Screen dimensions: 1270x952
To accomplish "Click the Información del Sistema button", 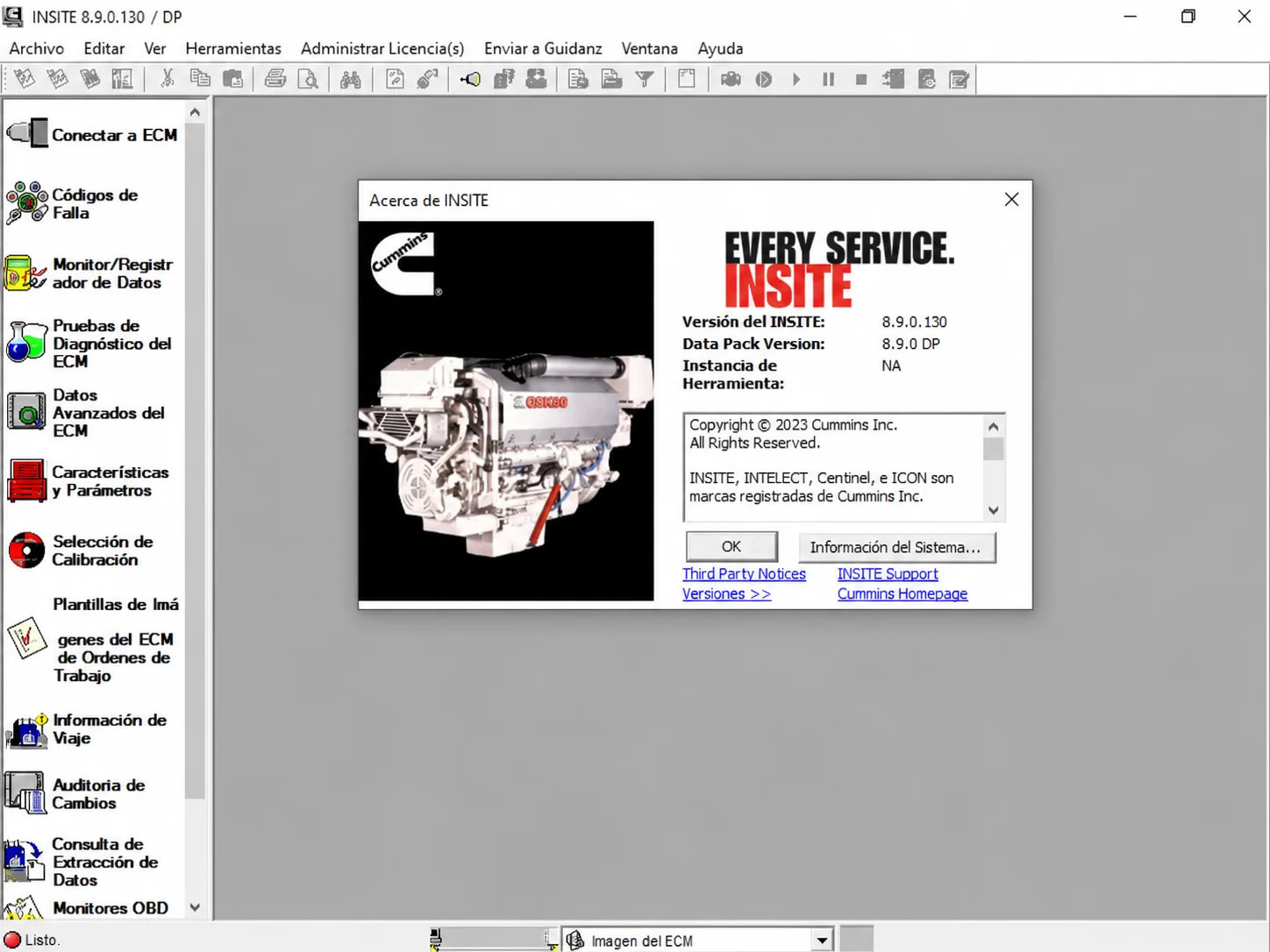I will coord(896,547).
